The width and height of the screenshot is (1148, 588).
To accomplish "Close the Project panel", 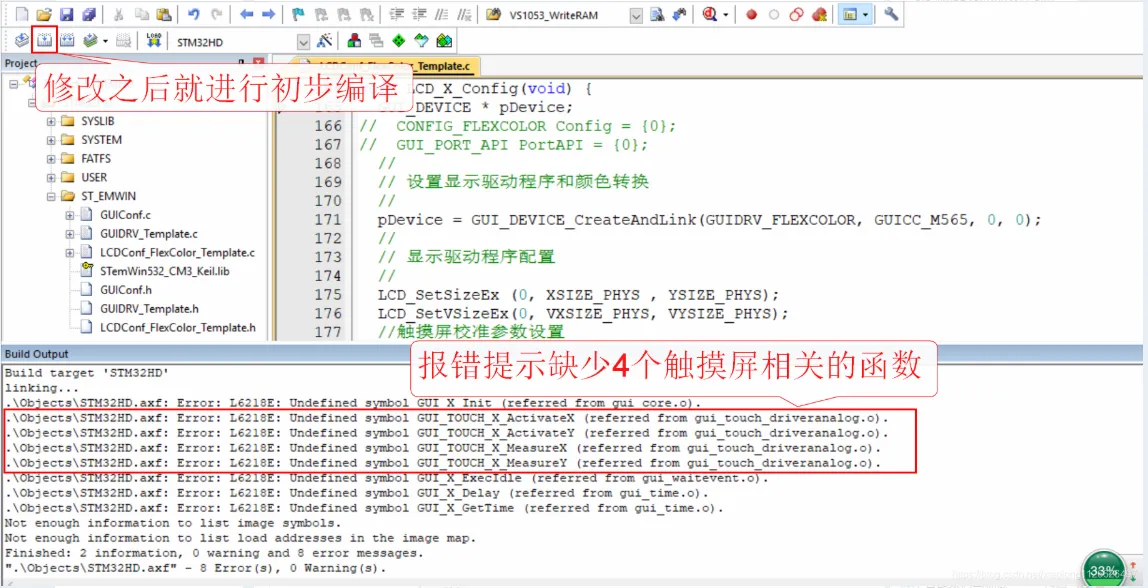I will pos(258,63).
